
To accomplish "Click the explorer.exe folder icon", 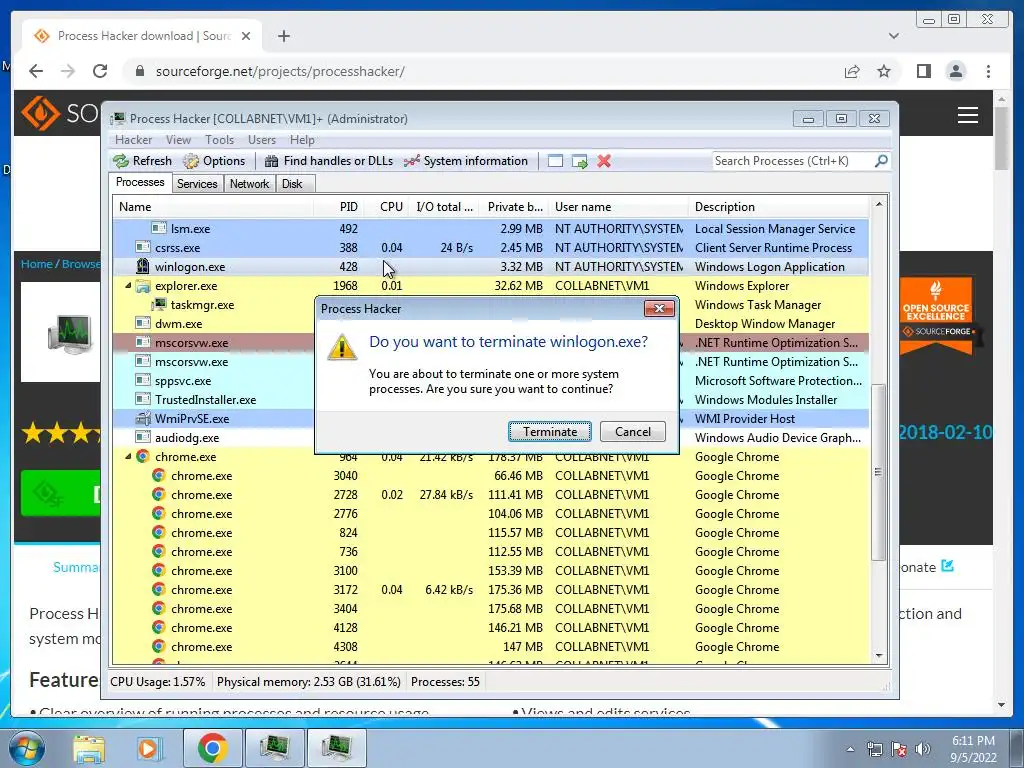I will (142, 286).
